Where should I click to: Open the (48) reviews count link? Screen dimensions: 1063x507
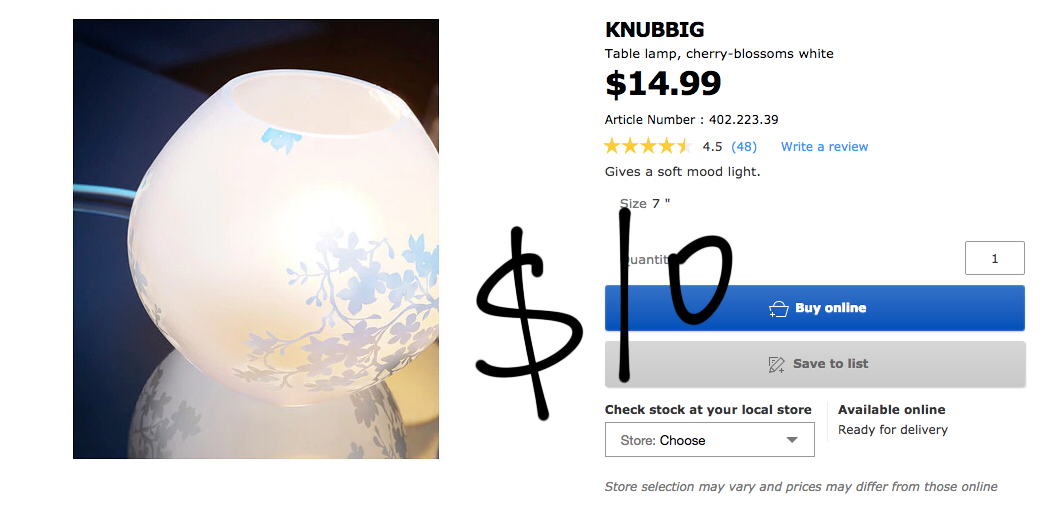(x=744, y=146)
